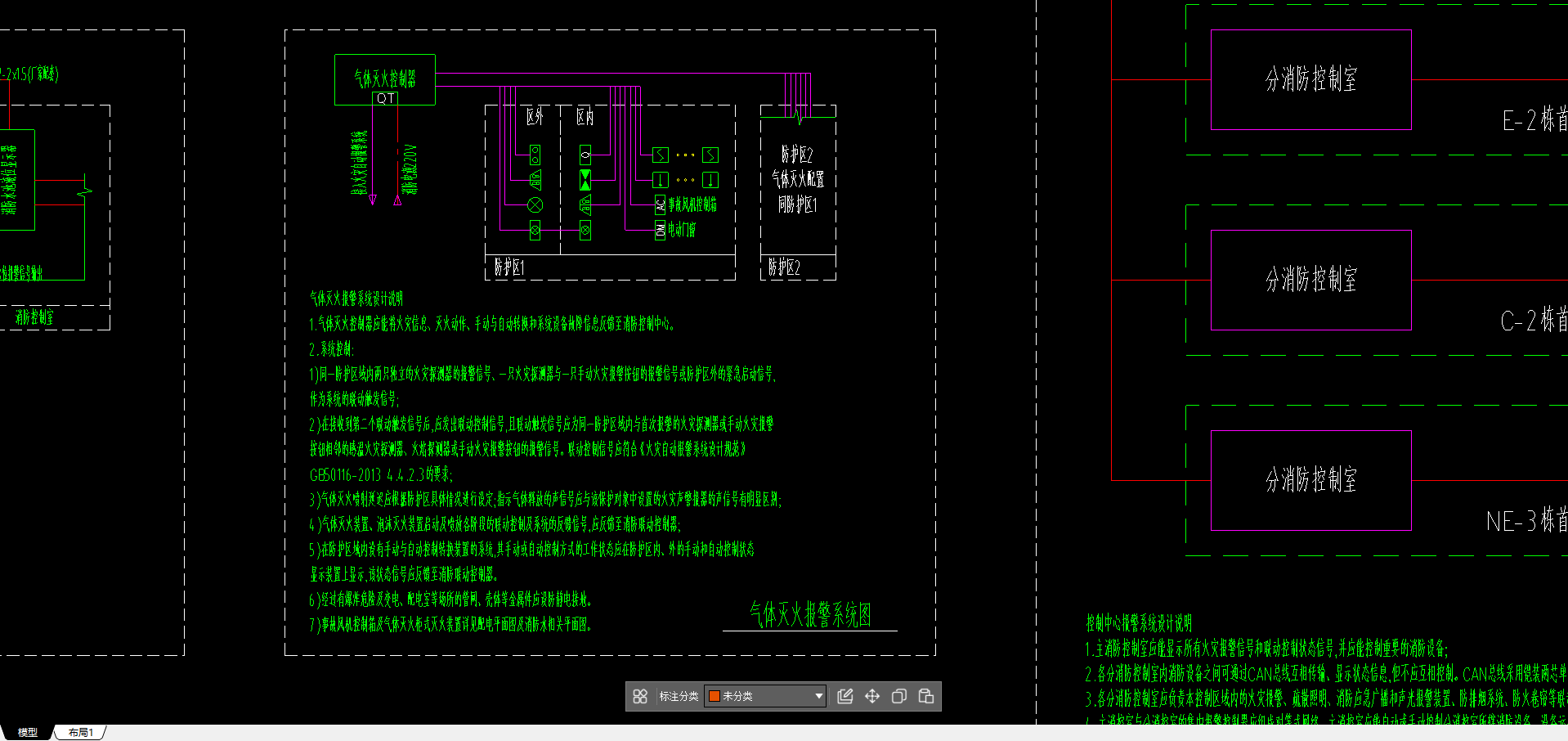The width and height of the screenshot is (1568, 741).
Task: Click the 标注分类 label
Action: click(679, 696)
